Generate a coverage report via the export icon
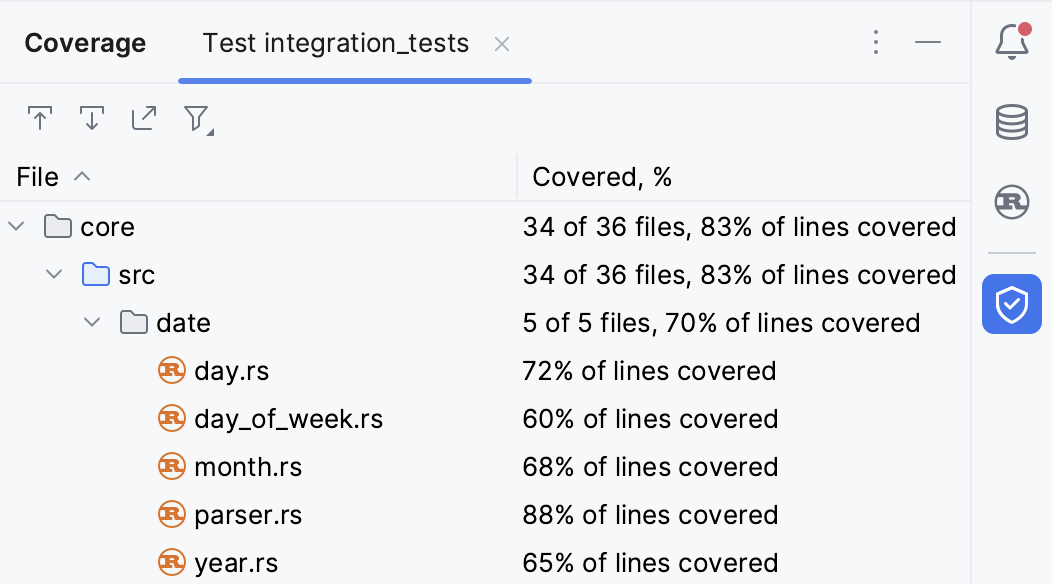This screenshot has width=1052, height=584. tap(143, 118)
